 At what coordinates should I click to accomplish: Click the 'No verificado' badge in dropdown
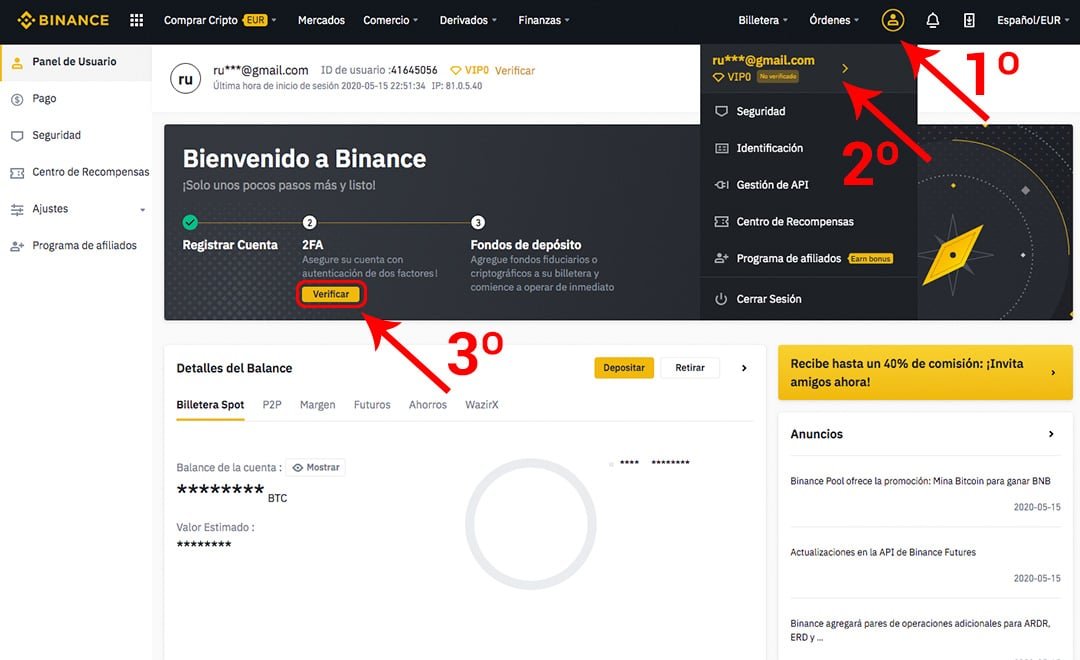778,76
